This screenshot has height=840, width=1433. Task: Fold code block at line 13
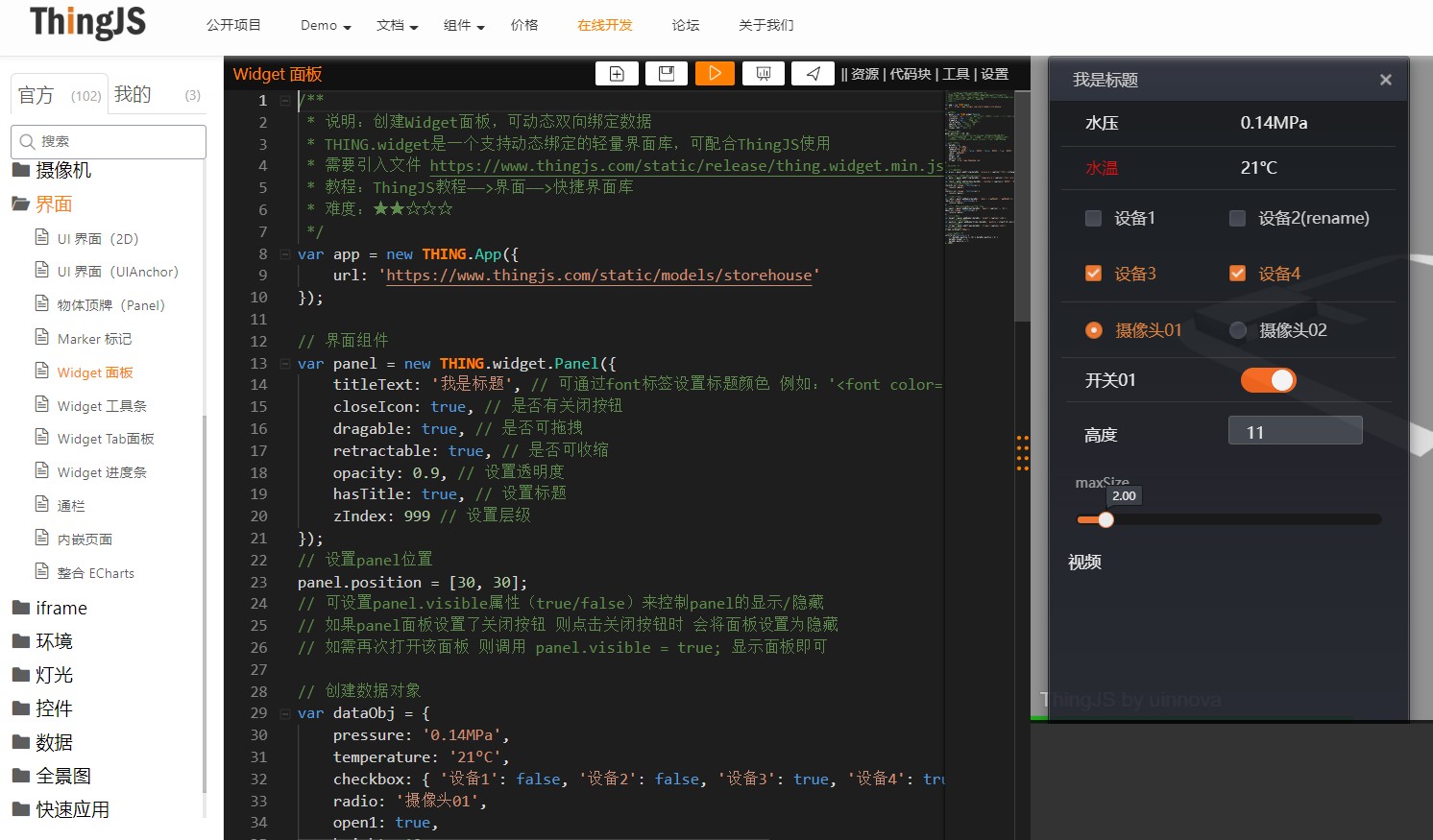point(285,364)
